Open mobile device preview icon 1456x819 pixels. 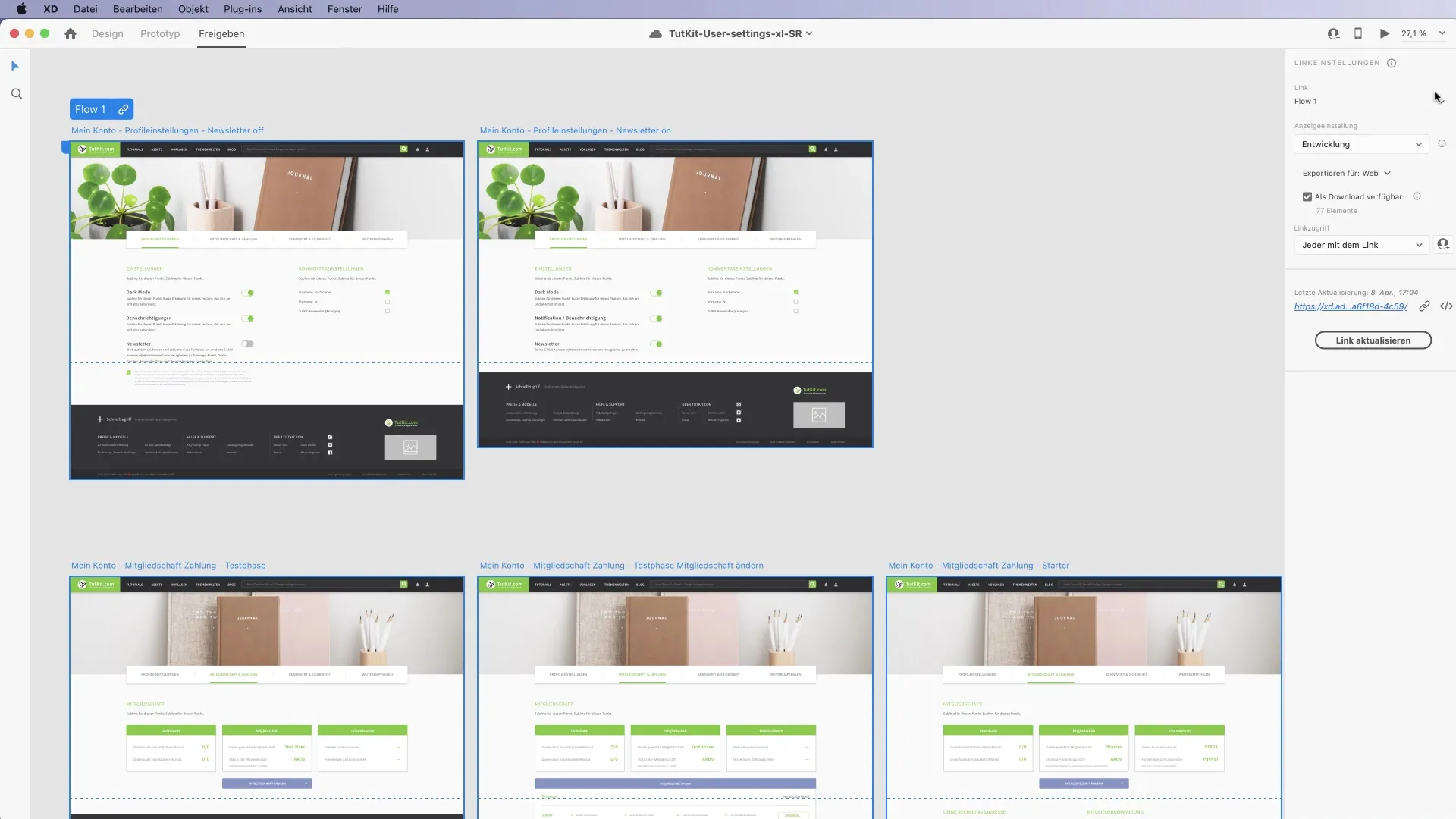point(1358,33)
